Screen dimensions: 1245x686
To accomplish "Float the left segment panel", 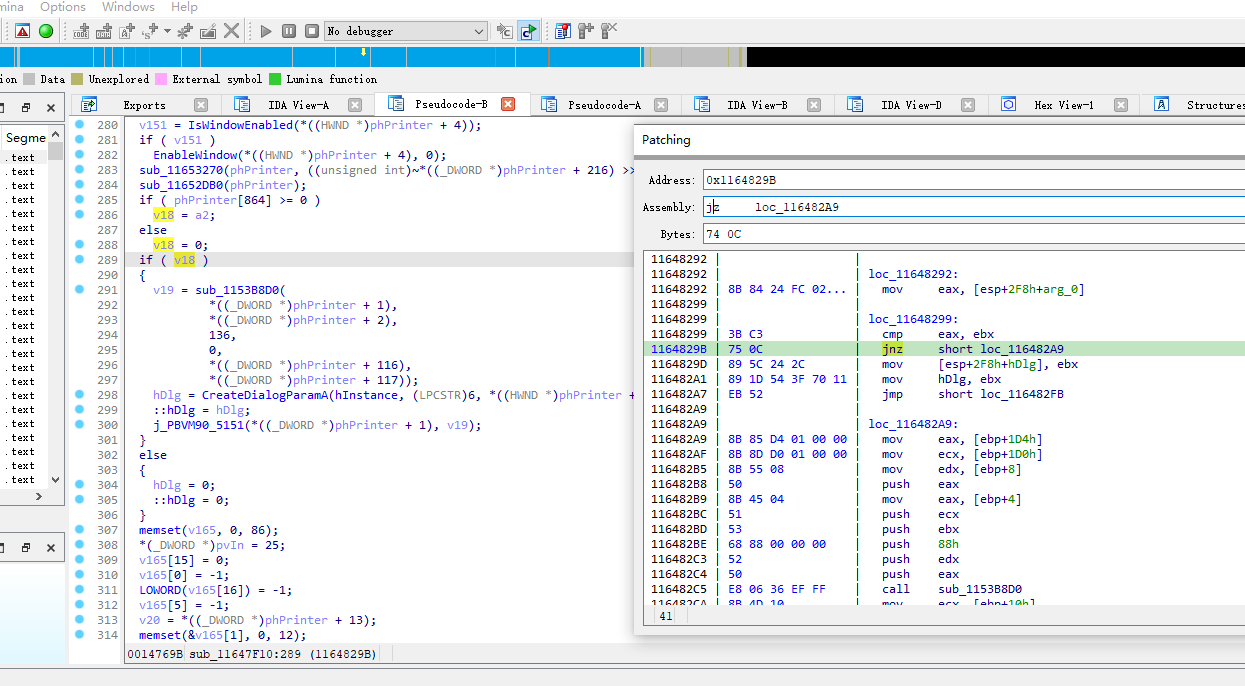I will pyautogui.click(x=27, y=107).
